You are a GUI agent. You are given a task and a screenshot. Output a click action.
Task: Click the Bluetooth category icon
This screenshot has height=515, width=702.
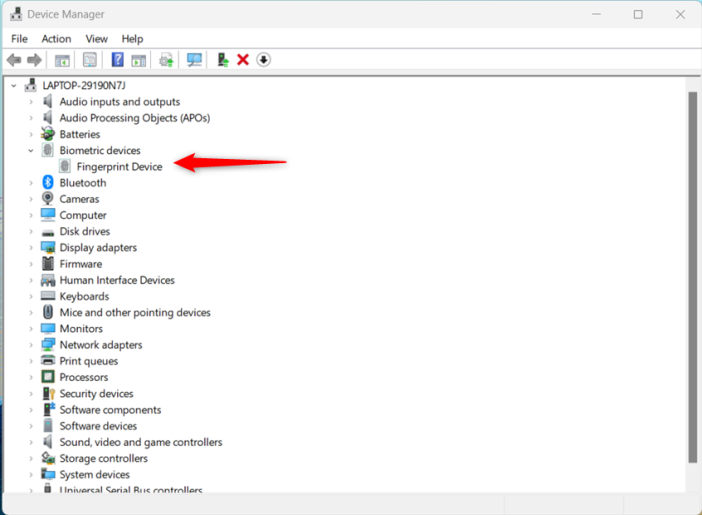point(48,182)
